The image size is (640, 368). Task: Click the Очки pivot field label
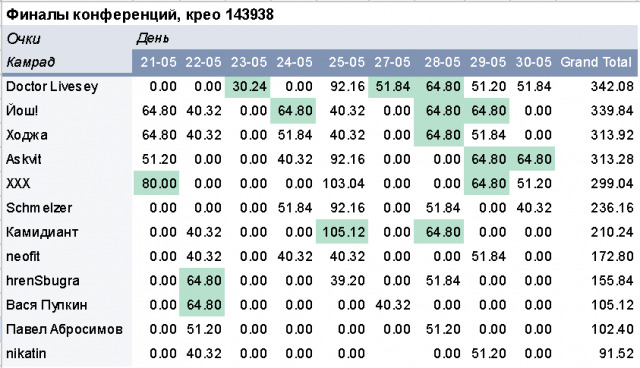pos(23,39)
